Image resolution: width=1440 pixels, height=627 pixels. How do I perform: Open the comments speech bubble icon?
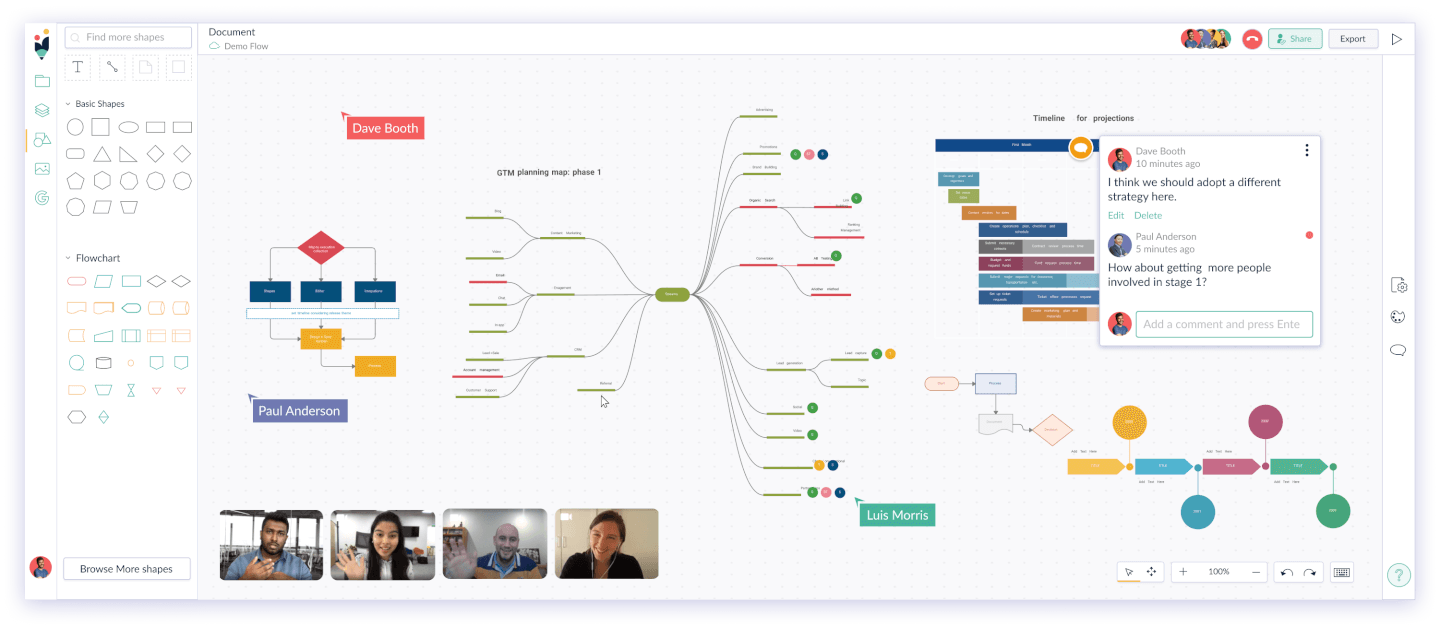pyautogui.click(x=1399, y=350)
